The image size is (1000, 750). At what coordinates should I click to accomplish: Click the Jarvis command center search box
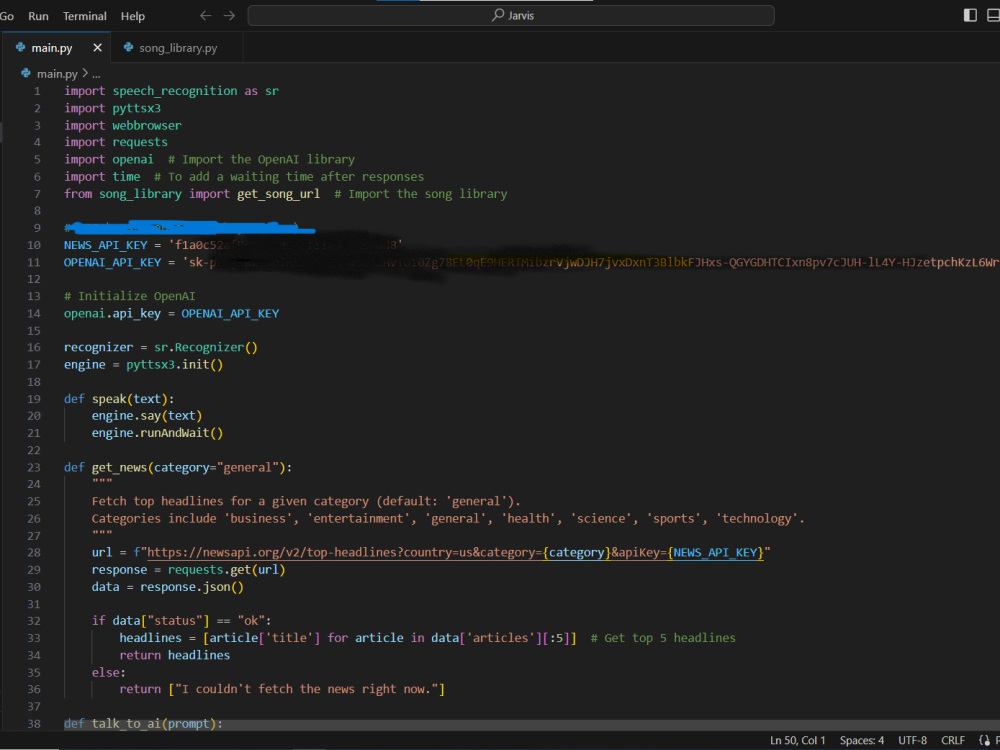[511, 15]
